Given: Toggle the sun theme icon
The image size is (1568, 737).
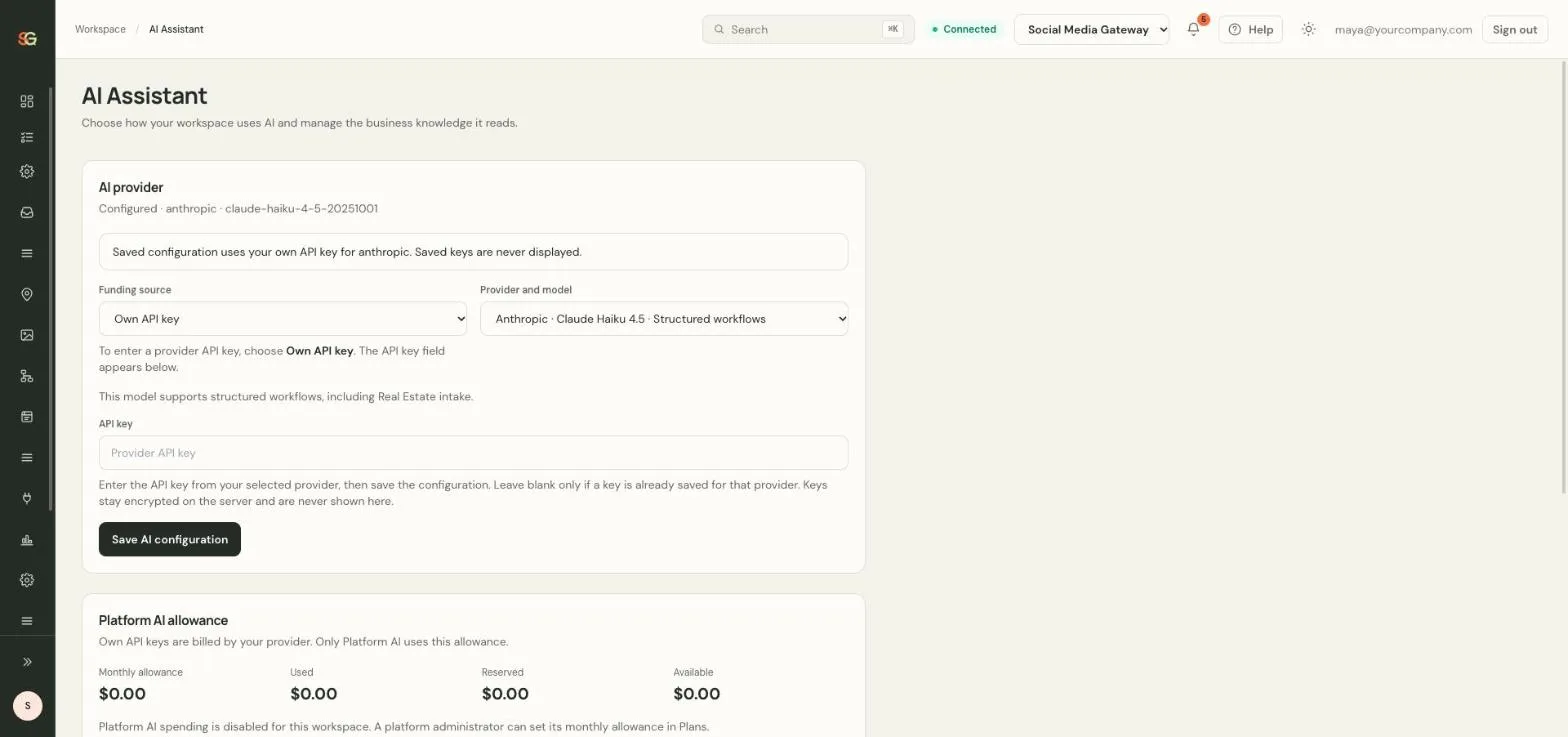Looking at the screenshot, I should point(1308,29).
